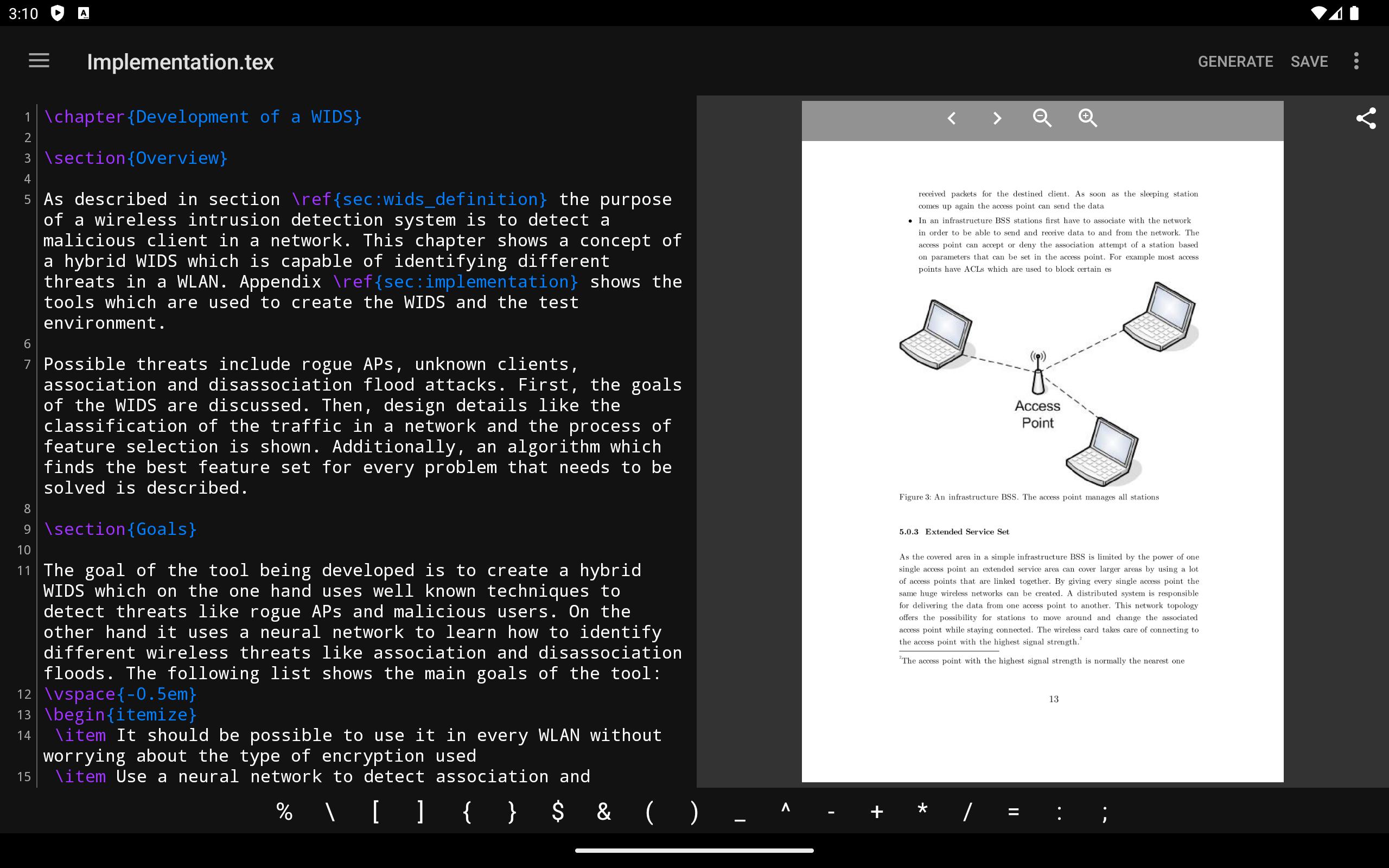Insert an equals sign symbol
This screenshot has height=868, width=1389.
[1013, 812]
